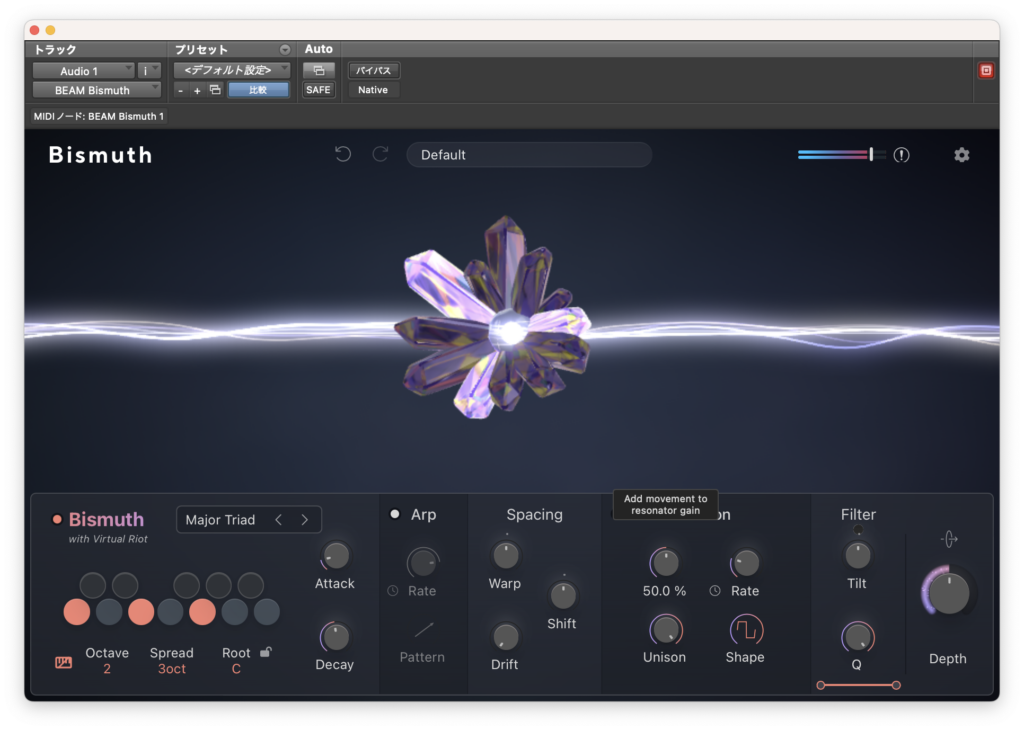
Task: Change the Spread value 3oct
Action: (x=172, y=669)
